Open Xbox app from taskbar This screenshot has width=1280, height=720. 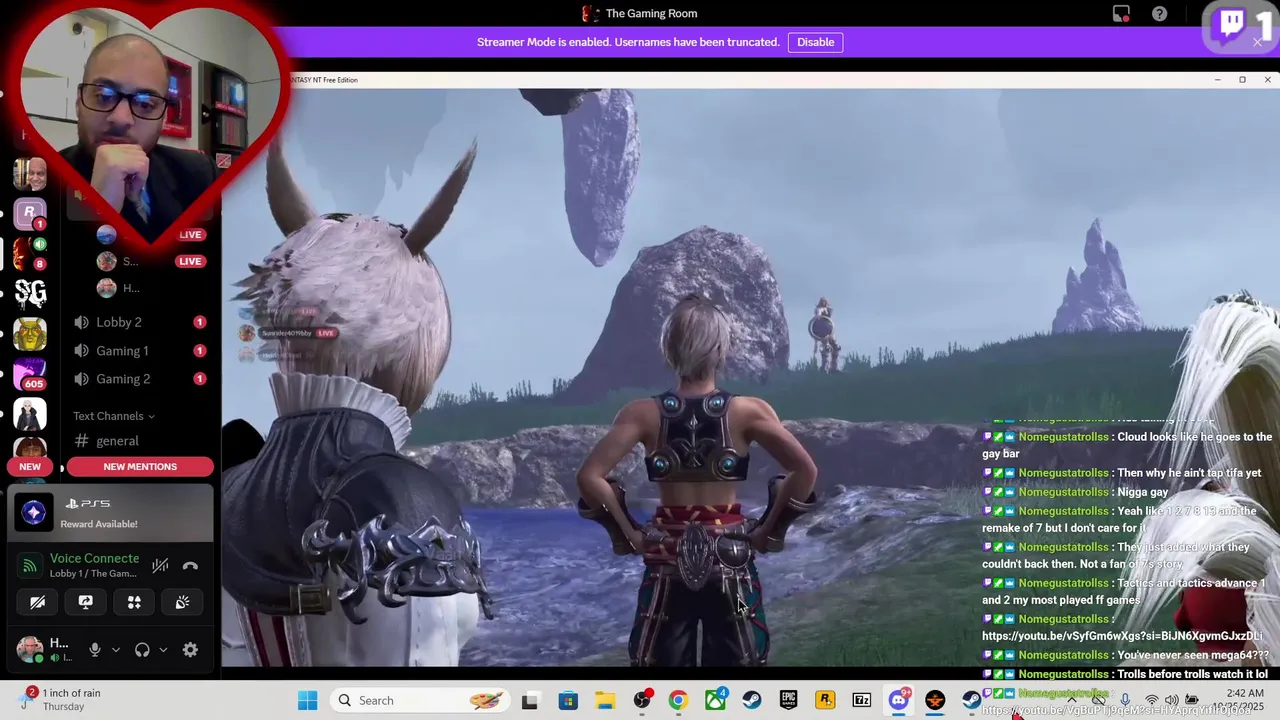pos(715,700)
